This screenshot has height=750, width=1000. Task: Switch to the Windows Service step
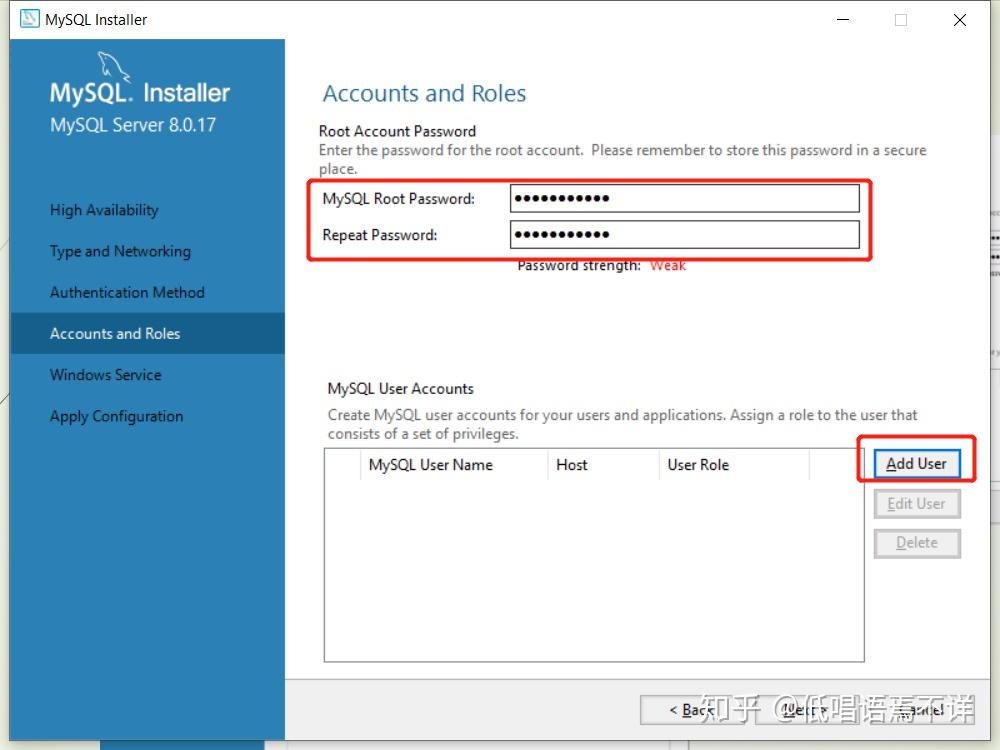coord(105,375)
